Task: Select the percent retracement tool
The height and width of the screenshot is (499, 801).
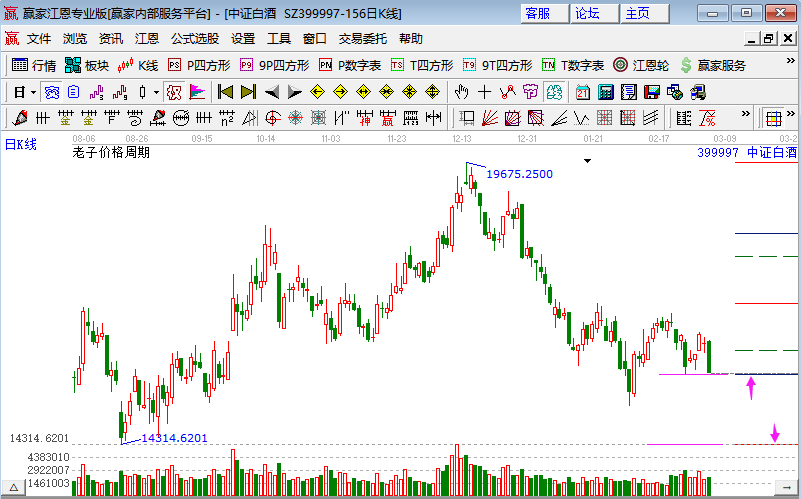Action: (x=707, y=118)
